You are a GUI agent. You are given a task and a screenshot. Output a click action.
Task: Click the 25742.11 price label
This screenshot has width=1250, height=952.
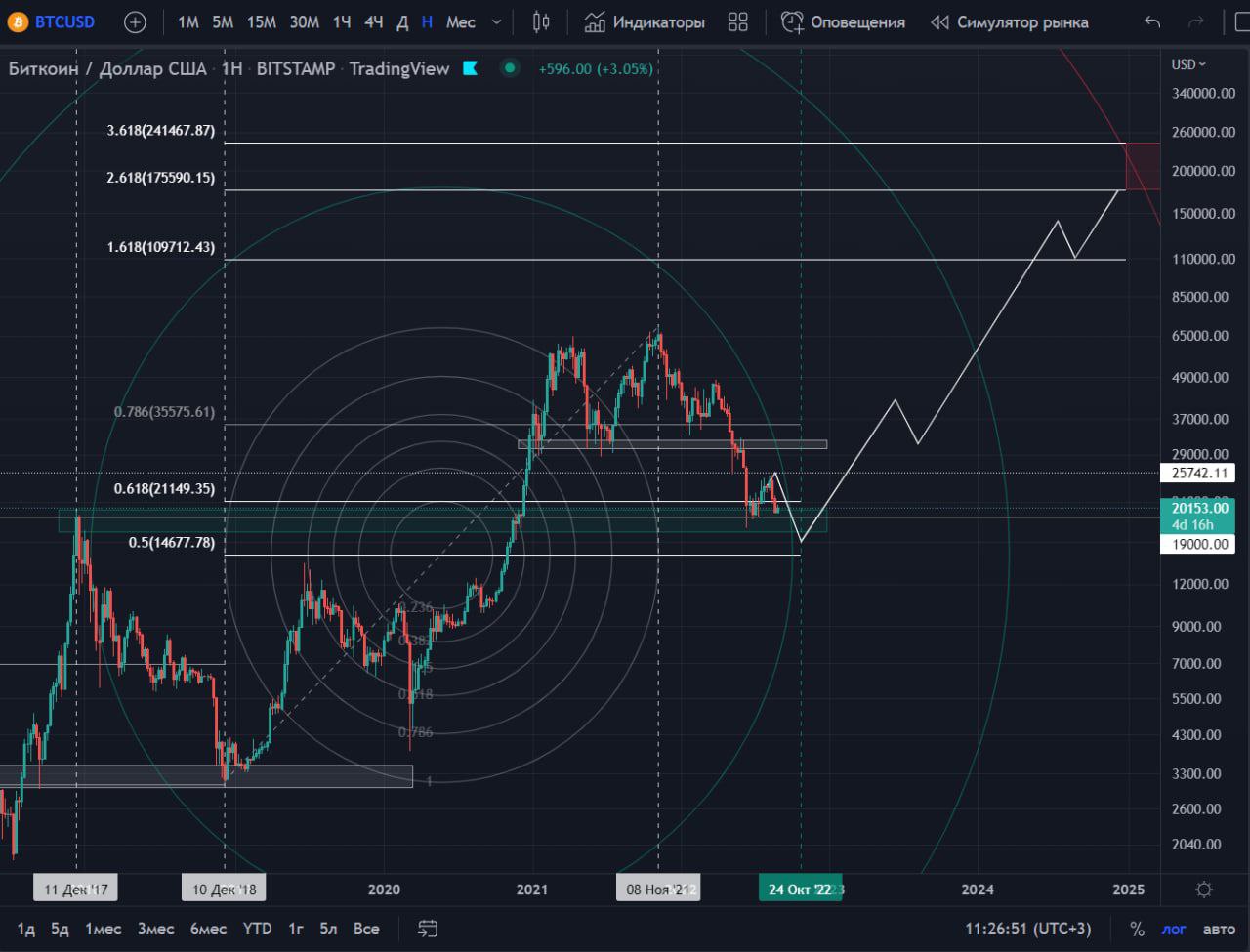pyautogui.click(x=1197, y=474)
